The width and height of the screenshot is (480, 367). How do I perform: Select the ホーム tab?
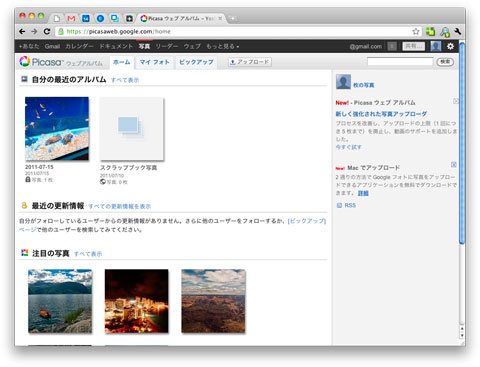pos(122,62)
